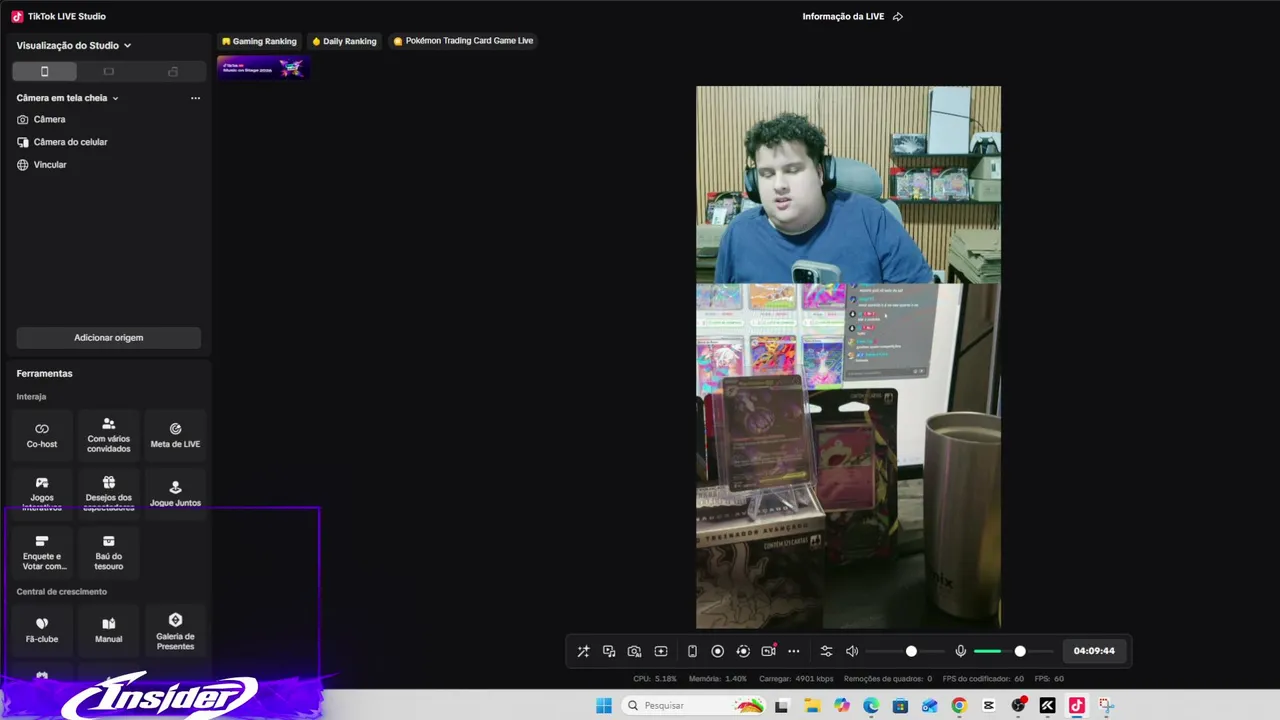Open the scene three-dot options menu
The height and width of the screenshot is (720, 1280).
pos(195,98)
